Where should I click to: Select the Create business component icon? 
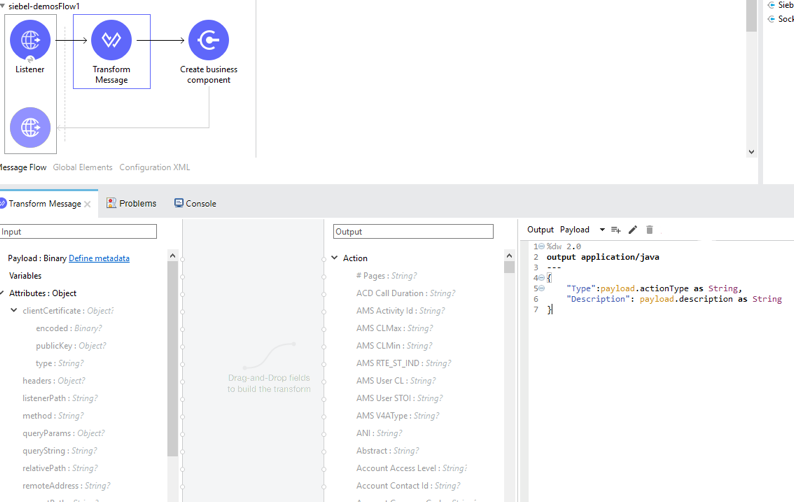click(208, 40)
